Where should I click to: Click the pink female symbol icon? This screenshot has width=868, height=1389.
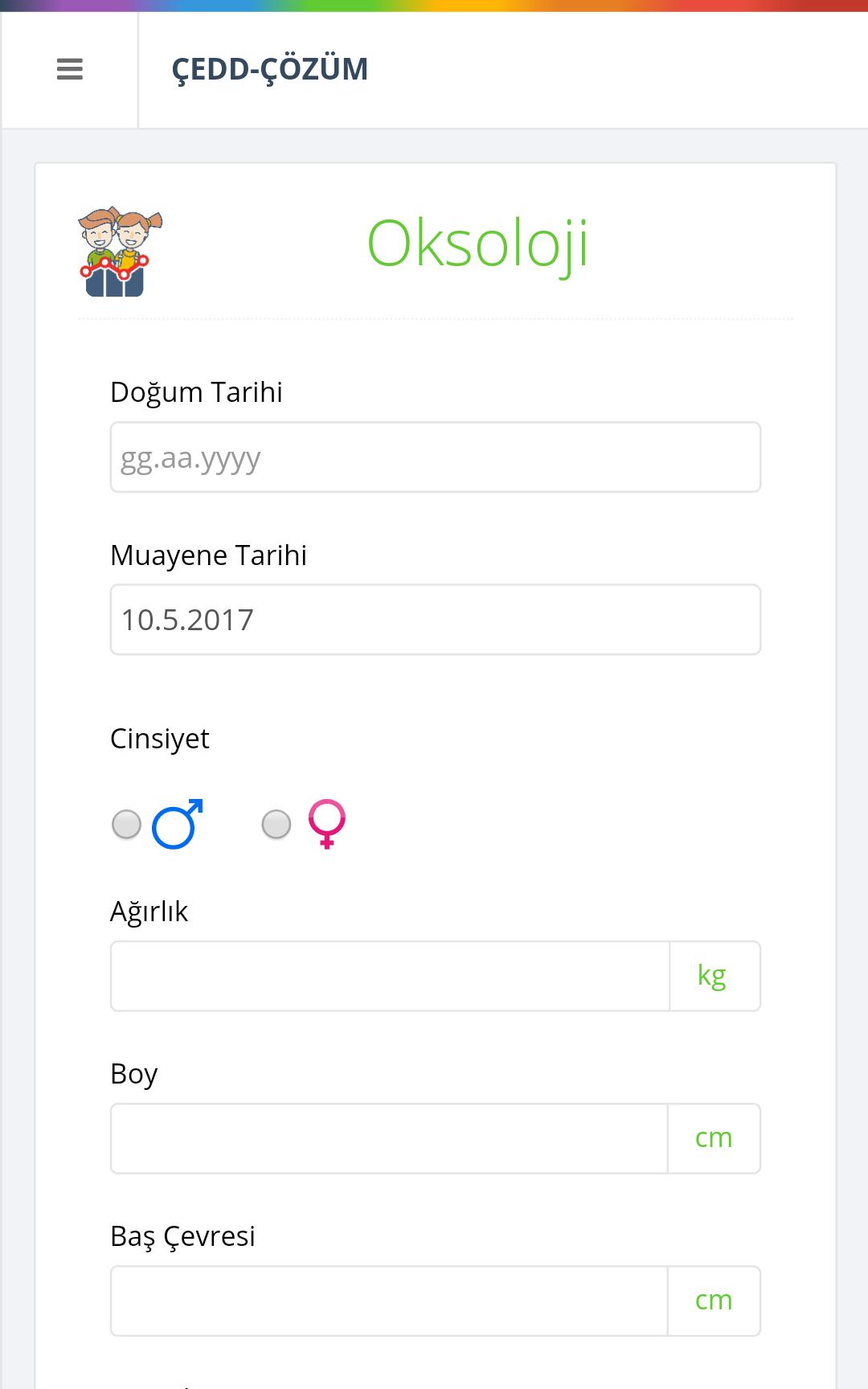(x=327, y=824)
